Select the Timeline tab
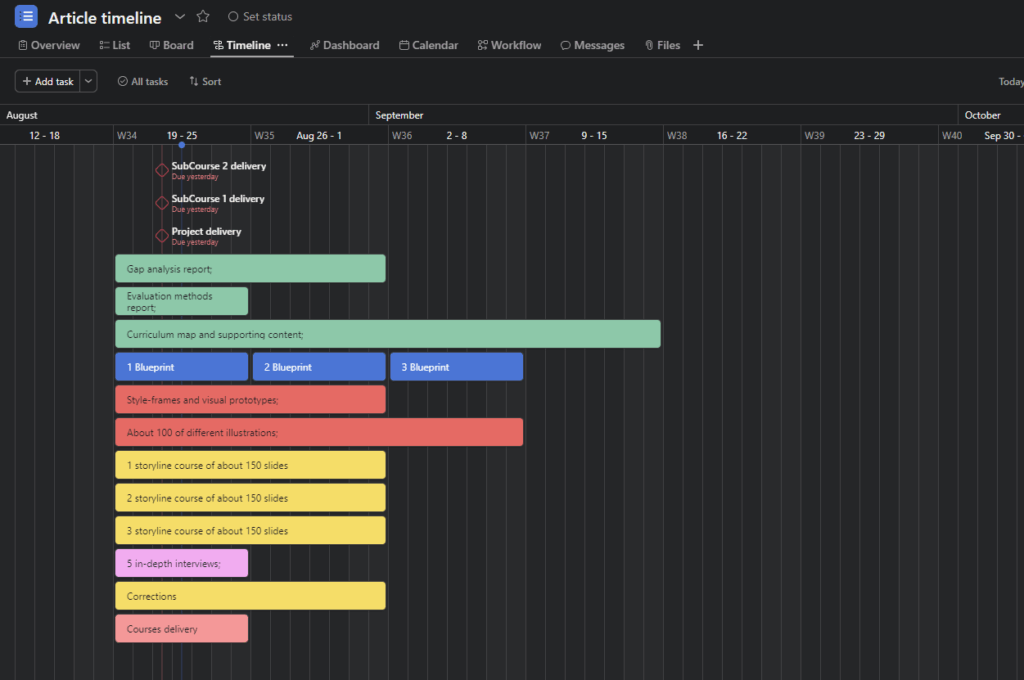This screenshot has width=1024, height=680. coord(242,45)
